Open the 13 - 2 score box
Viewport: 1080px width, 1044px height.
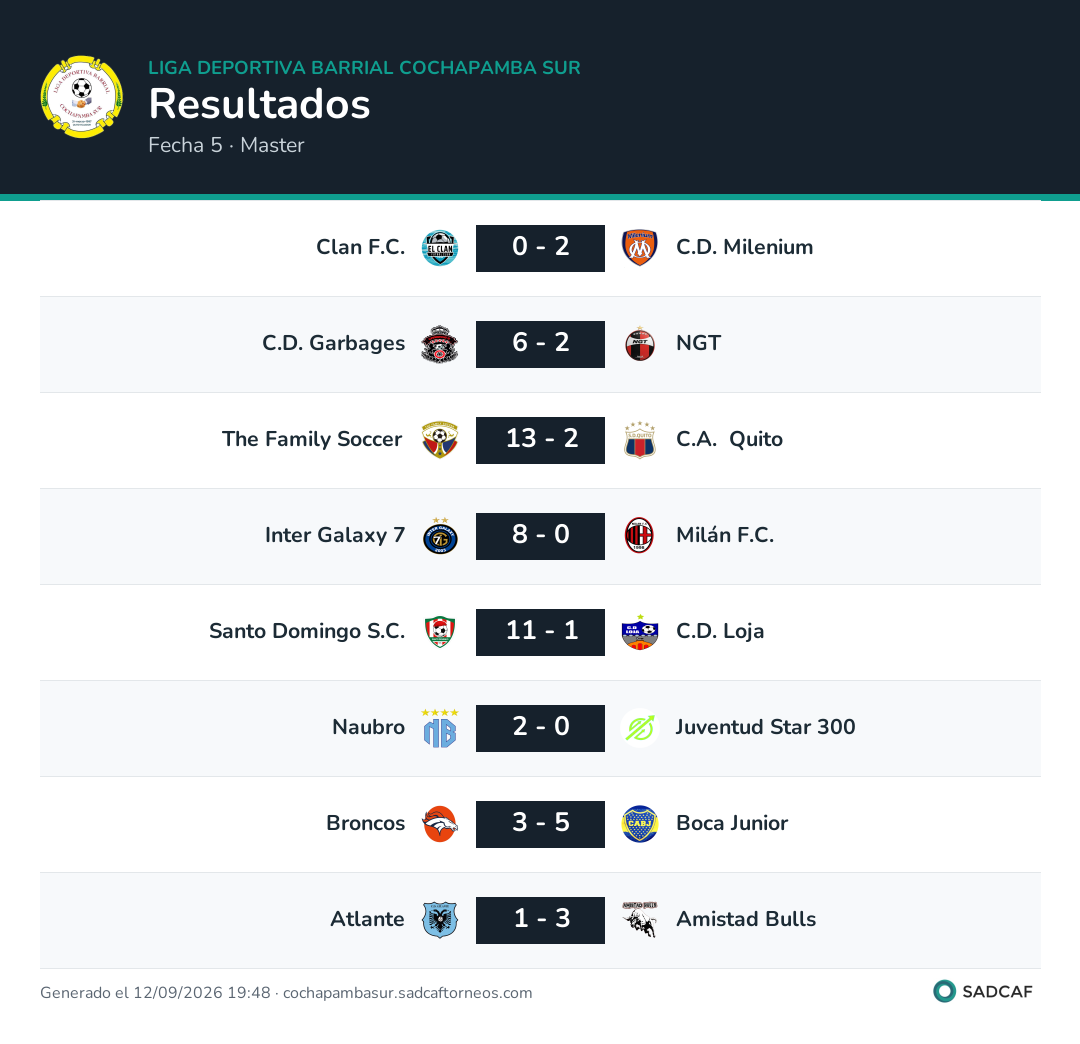[x=540, y=440]
